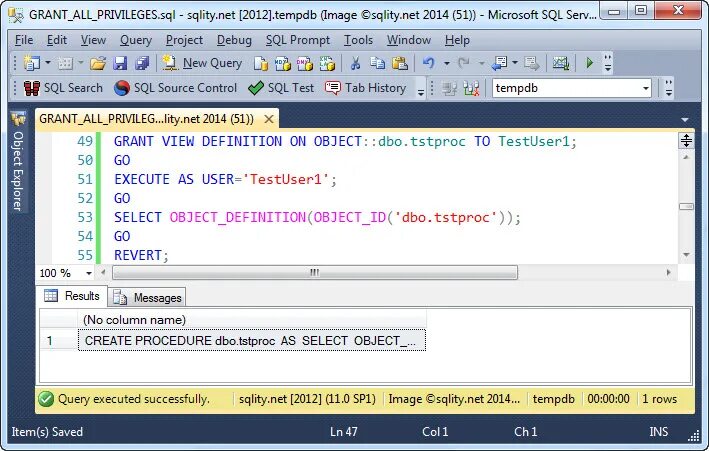
Task: Click the Navigate Backward icon
Action: tap(499, 63)
